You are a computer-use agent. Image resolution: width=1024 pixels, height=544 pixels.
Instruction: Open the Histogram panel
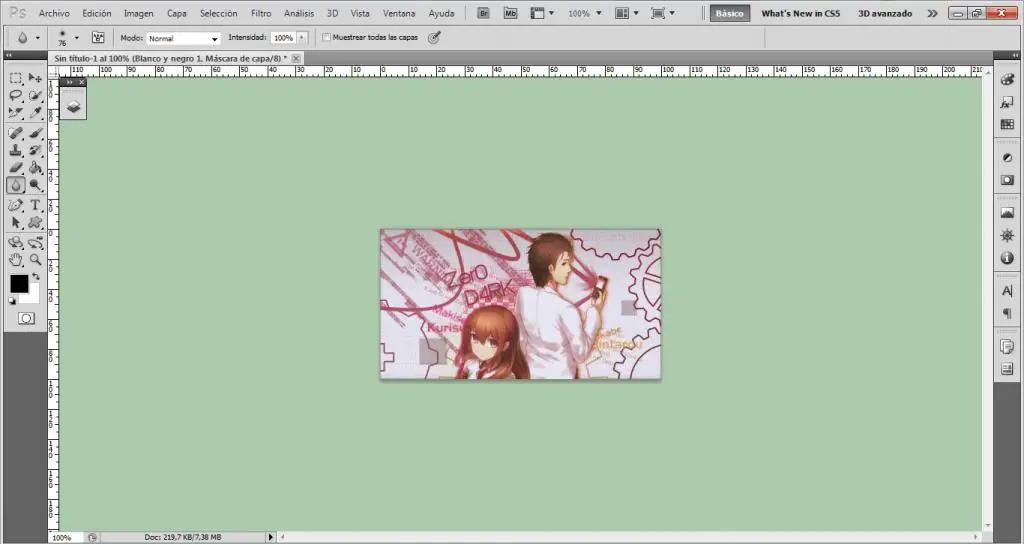click(1007, 213)
